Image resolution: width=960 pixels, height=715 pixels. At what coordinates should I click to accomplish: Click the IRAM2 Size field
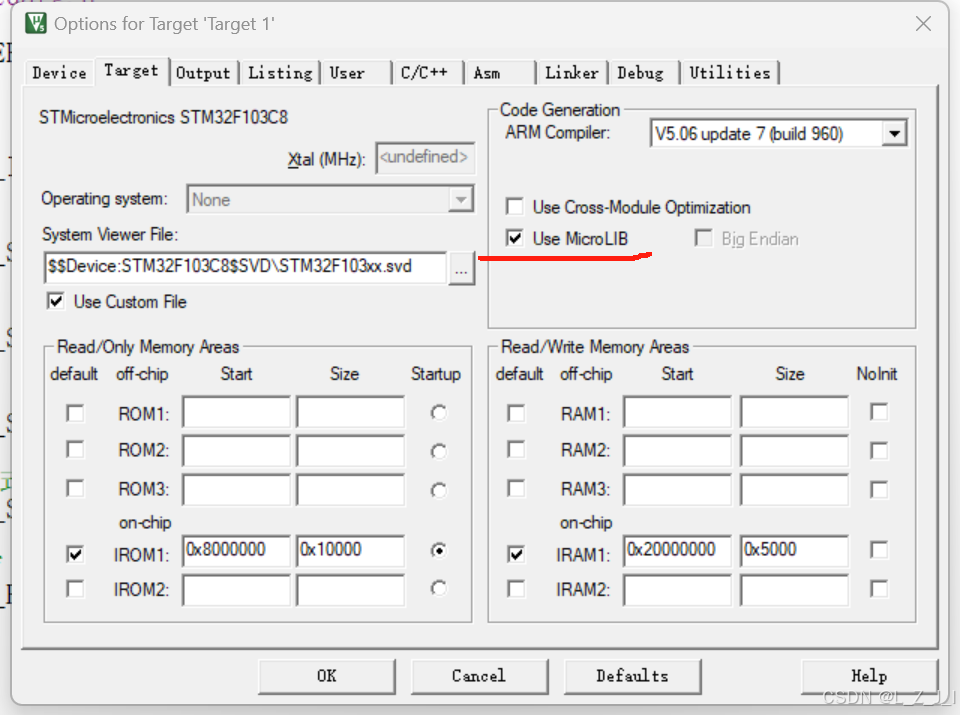coord(794,590)
